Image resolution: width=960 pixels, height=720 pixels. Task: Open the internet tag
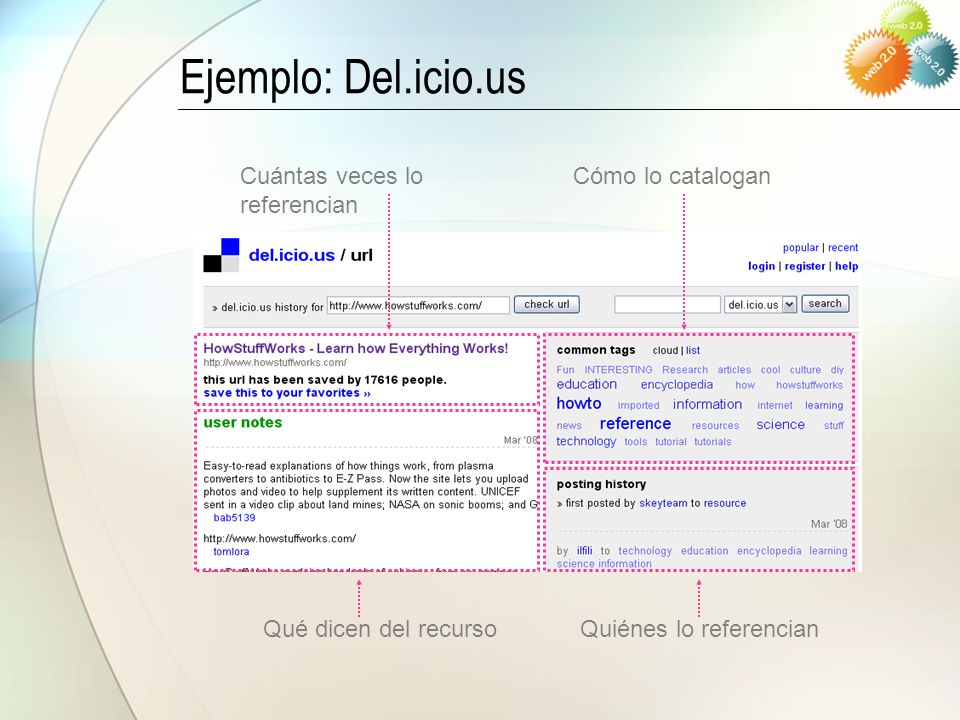[x=774, y=405]
